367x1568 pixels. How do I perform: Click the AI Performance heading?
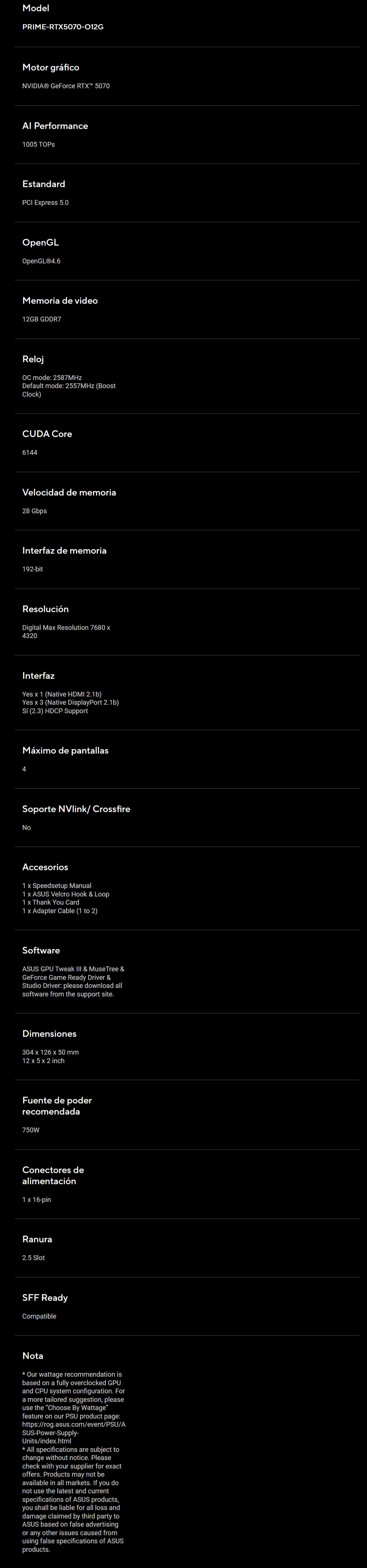(x=55, y=126)
